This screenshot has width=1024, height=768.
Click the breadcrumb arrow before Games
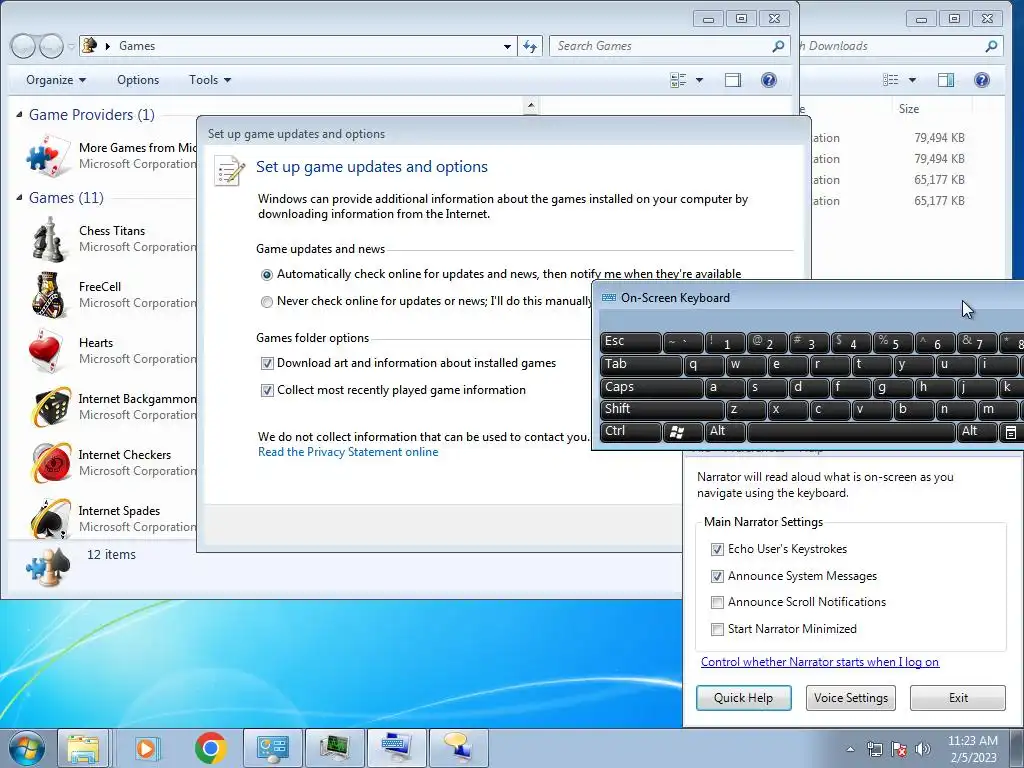[x=108, y=46]
